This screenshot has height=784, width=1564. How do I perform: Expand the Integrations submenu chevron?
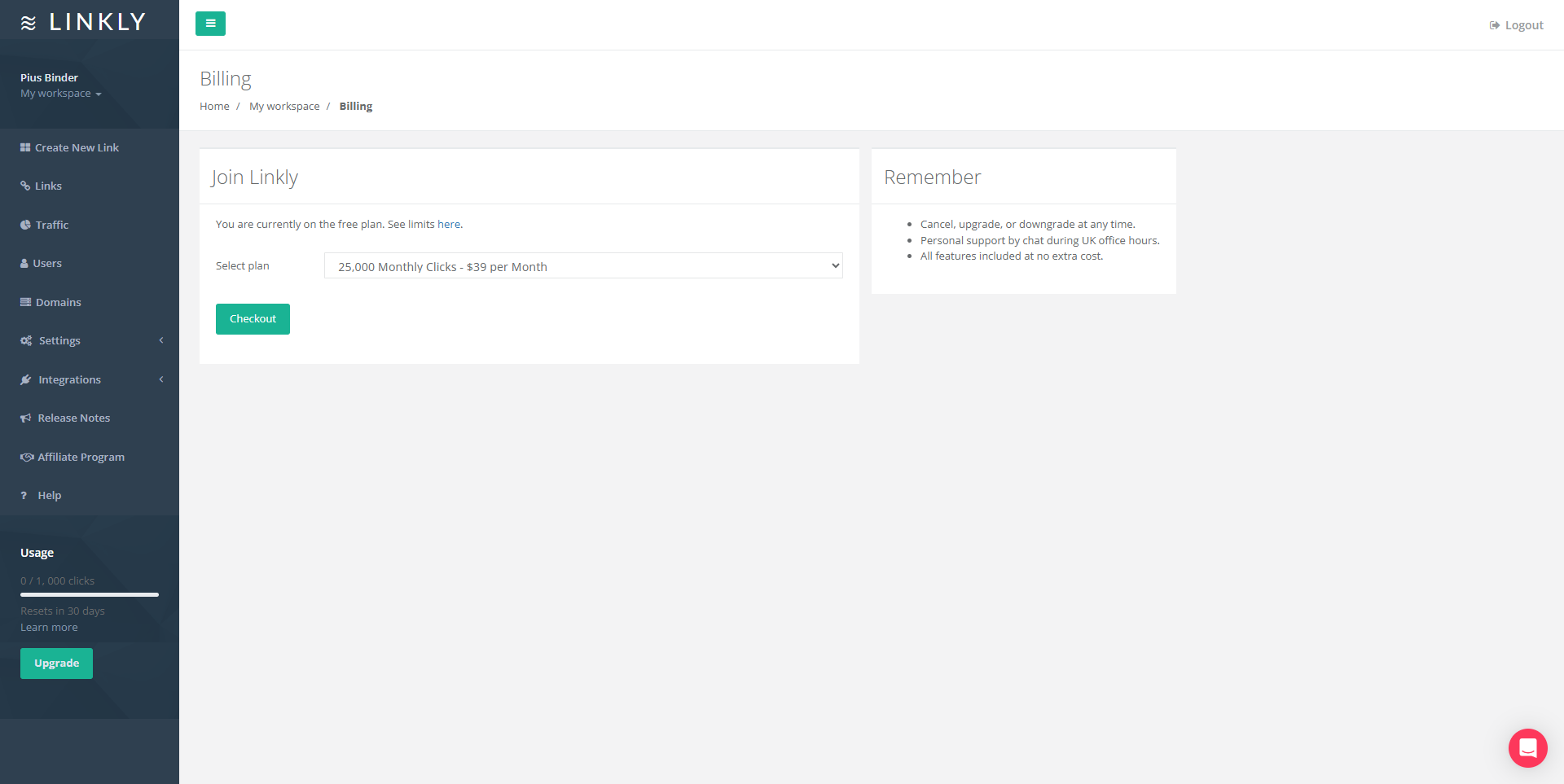point(161,379)
